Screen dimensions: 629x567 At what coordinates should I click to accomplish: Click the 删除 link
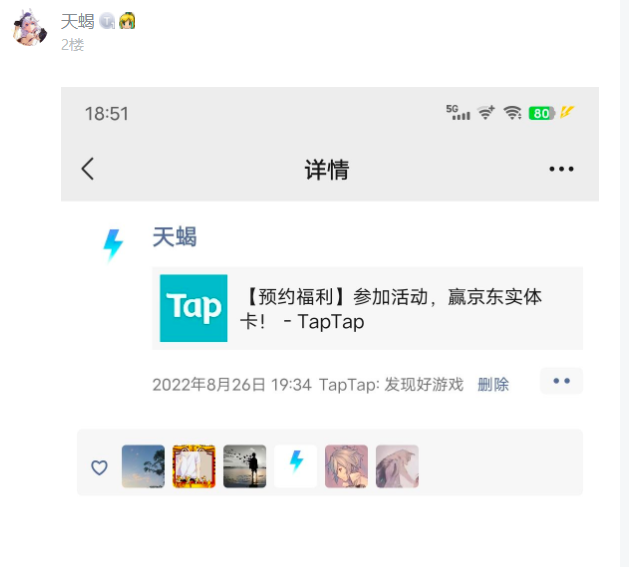493,384
